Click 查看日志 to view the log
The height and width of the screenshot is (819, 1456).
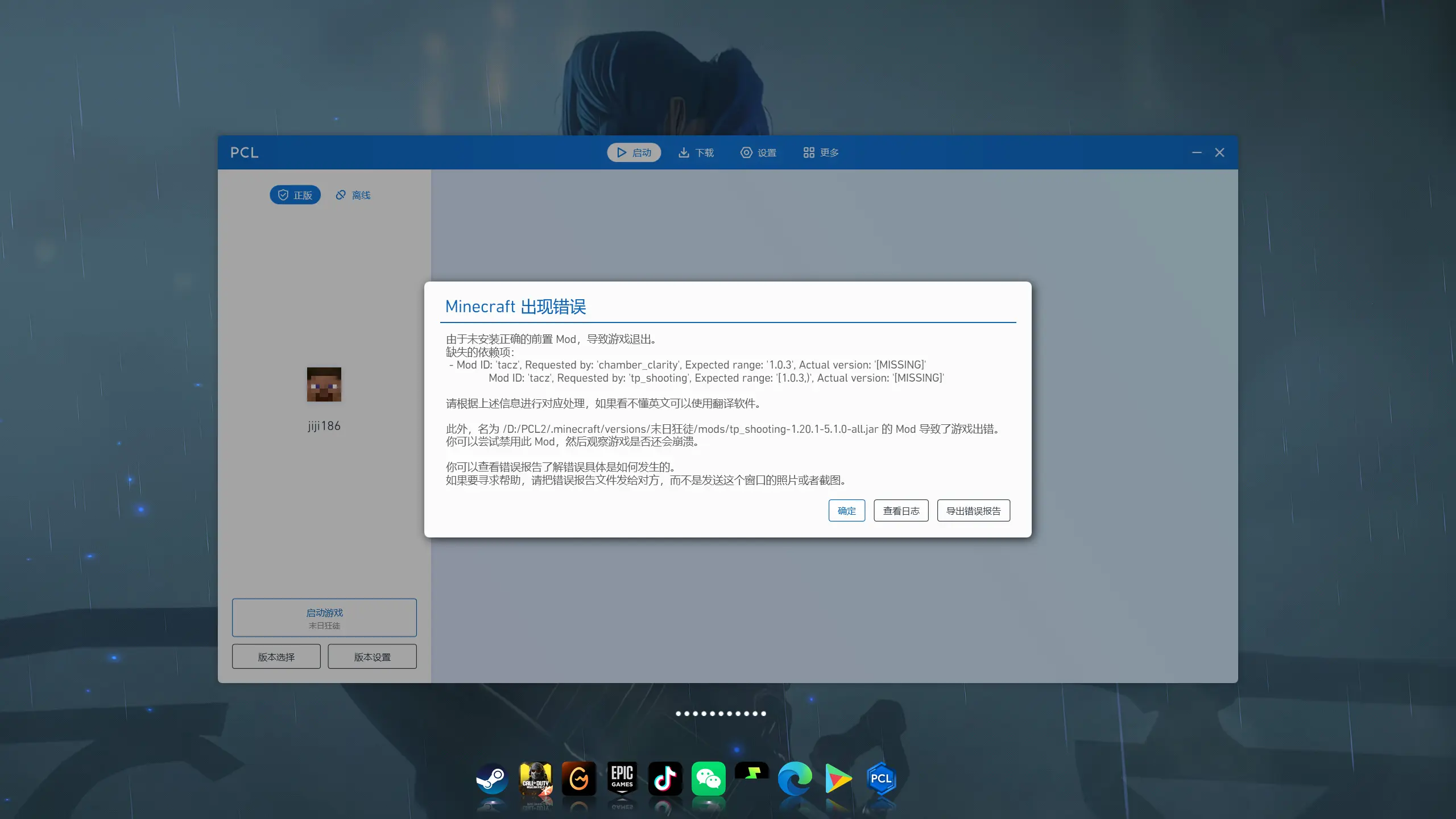[x=901, y=511]
